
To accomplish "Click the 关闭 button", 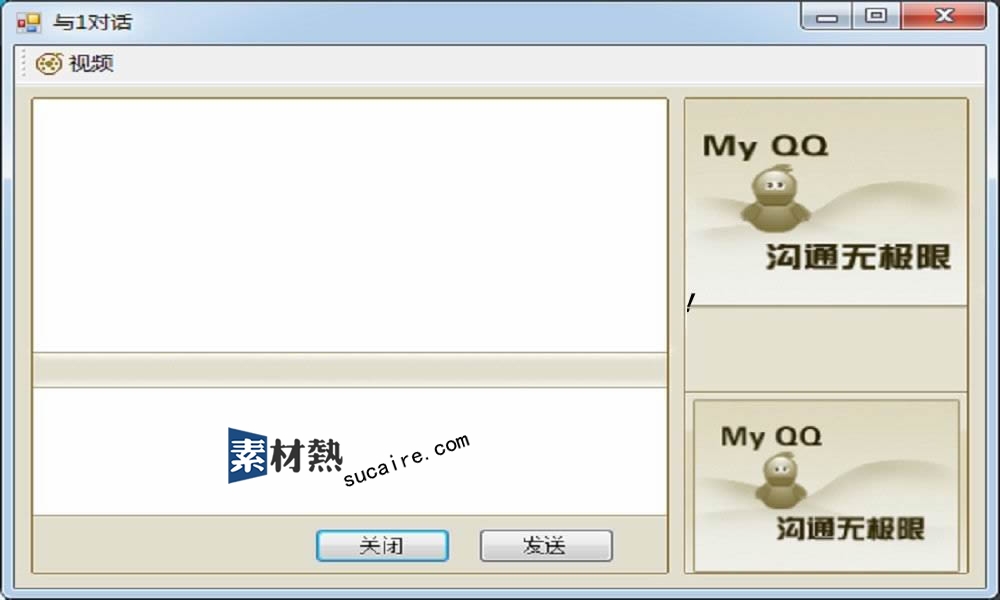I will (x=382, y=546).
